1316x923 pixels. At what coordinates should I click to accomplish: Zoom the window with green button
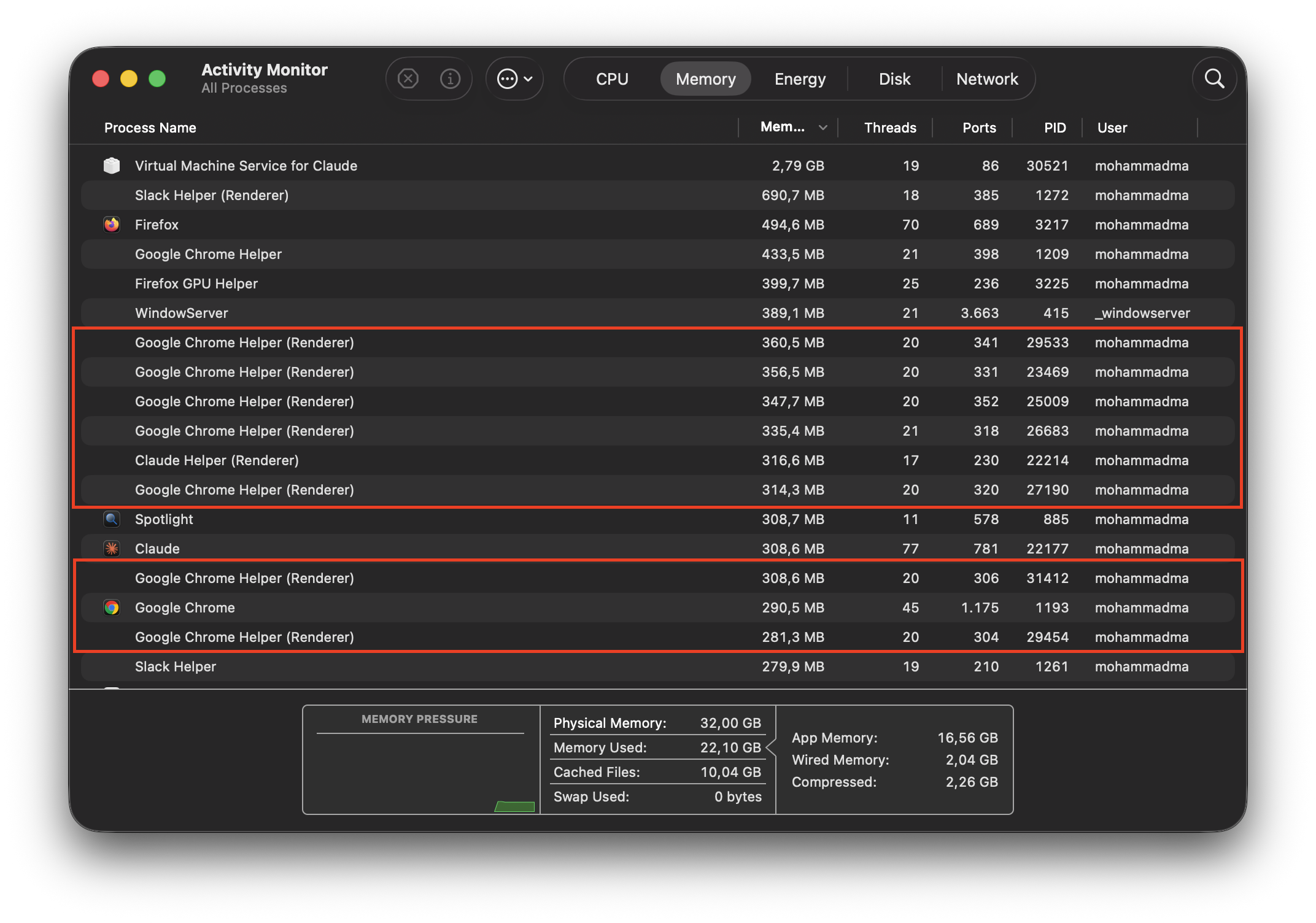[157, 79]
